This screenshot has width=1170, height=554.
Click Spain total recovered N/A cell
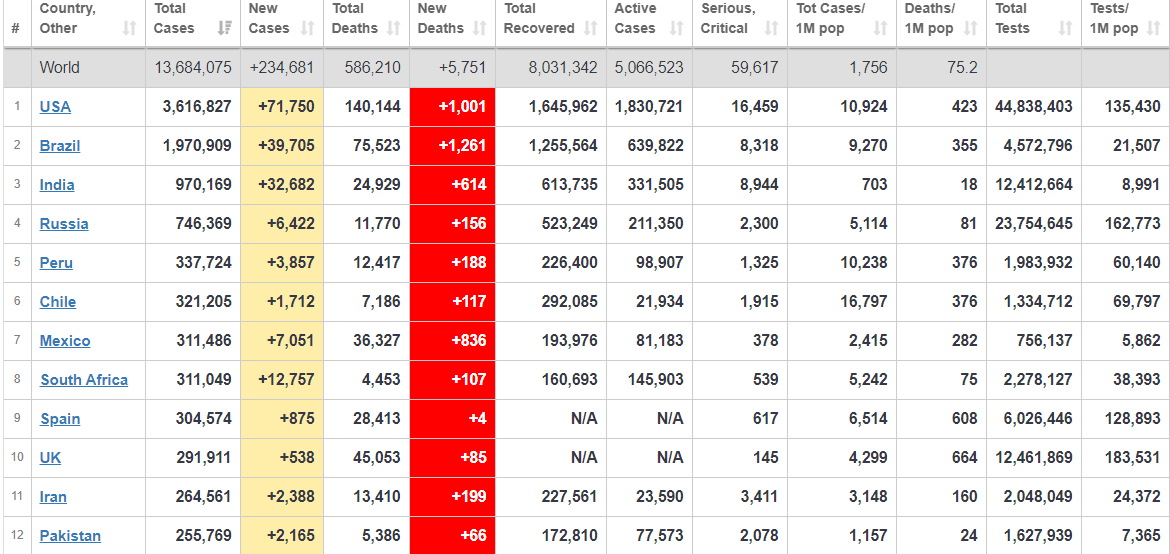584,419
